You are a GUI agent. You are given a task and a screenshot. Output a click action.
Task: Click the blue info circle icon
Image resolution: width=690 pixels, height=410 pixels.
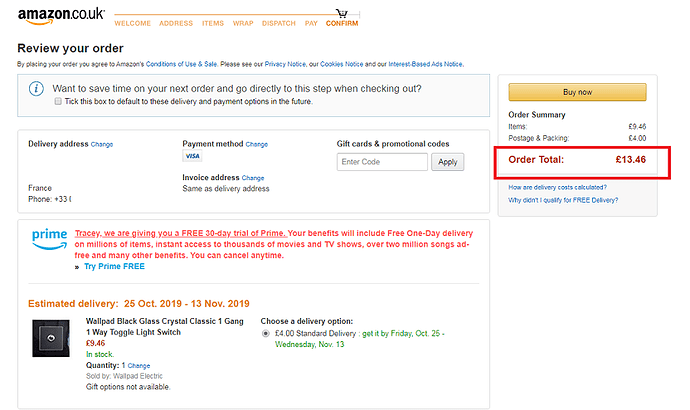[36, 89]
